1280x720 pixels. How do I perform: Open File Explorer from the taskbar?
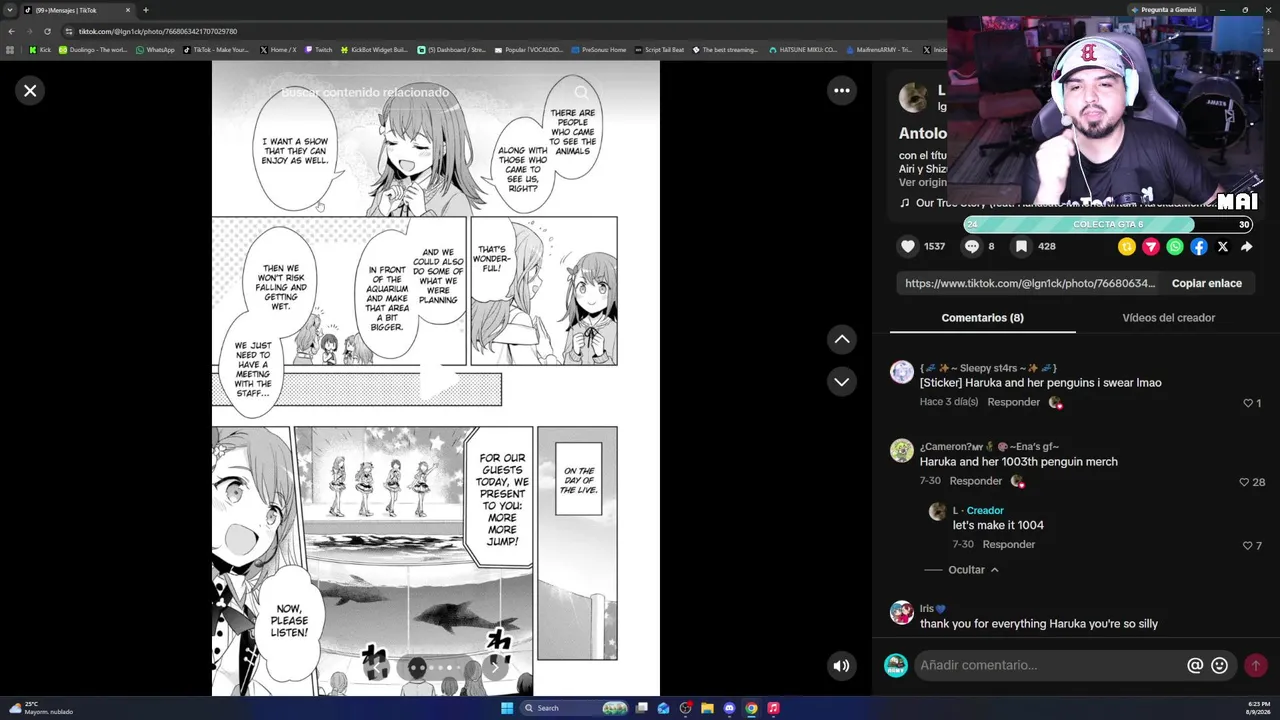(707, 708)
